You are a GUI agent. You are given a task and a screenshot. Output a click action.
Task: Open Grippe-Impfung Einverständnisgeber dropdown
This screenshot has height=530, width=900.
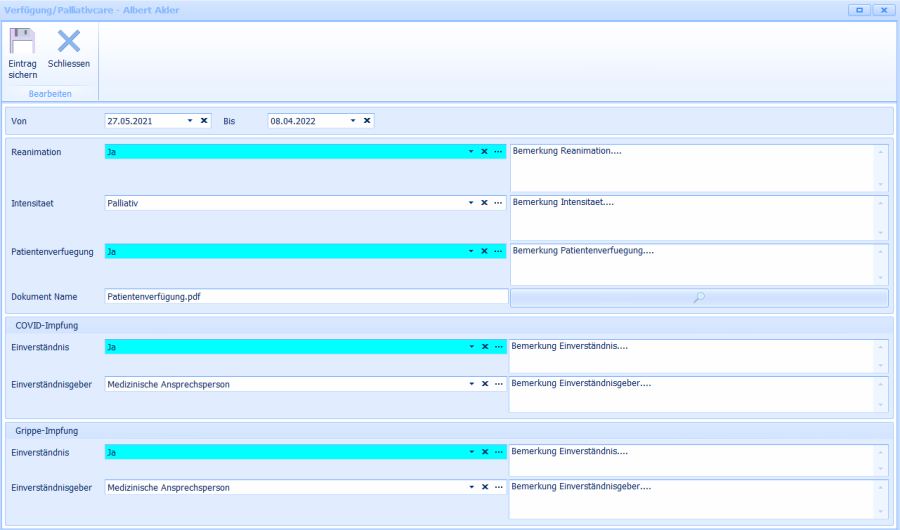[470, 488]
